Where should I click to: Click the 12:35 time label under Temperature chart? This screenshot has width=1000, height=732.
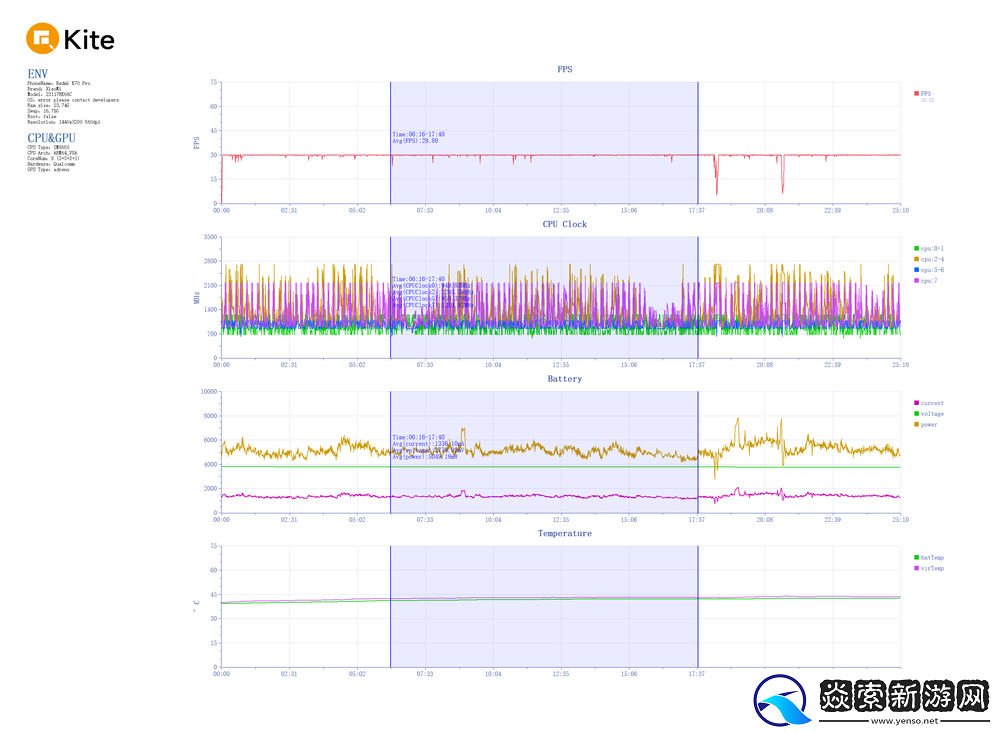[560, 675]
